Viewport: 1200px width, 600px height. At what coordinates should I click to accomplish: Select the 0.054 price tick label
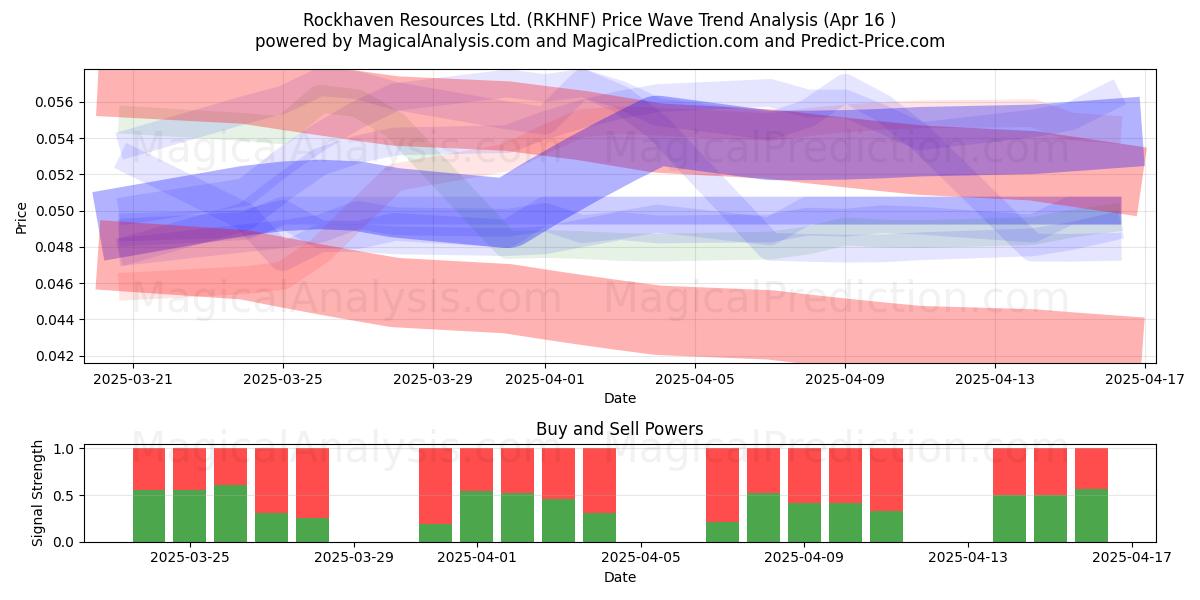tap(56, 138)
